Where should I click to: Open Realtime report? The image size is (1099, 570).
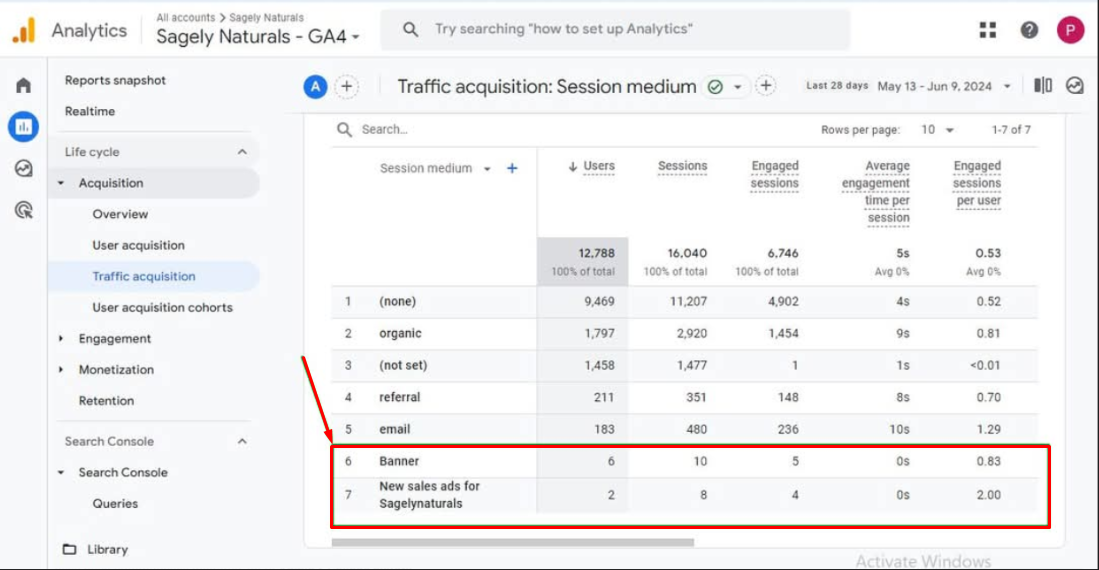point(90,111)
